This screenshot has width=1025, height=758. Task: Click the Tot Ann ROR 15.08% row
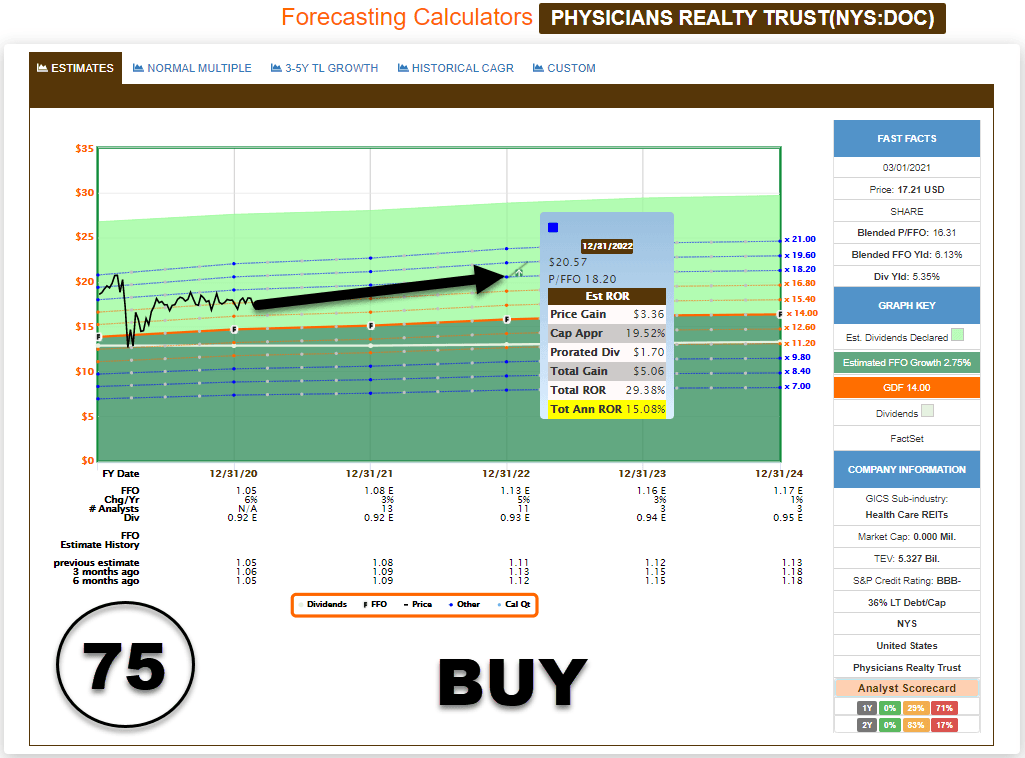pyautogui.click(x=607, y=409)
